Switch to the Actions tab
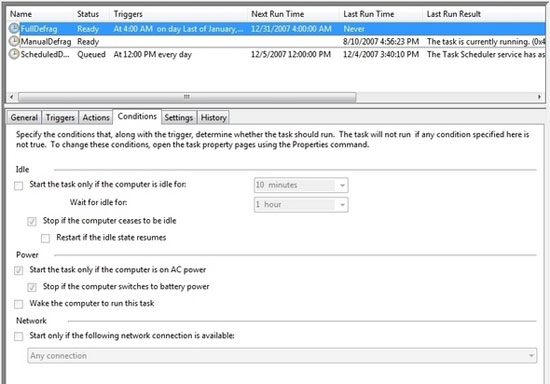The width and height of the screenshot is (550, 384). pyautogui.click(x=96, y=117)
